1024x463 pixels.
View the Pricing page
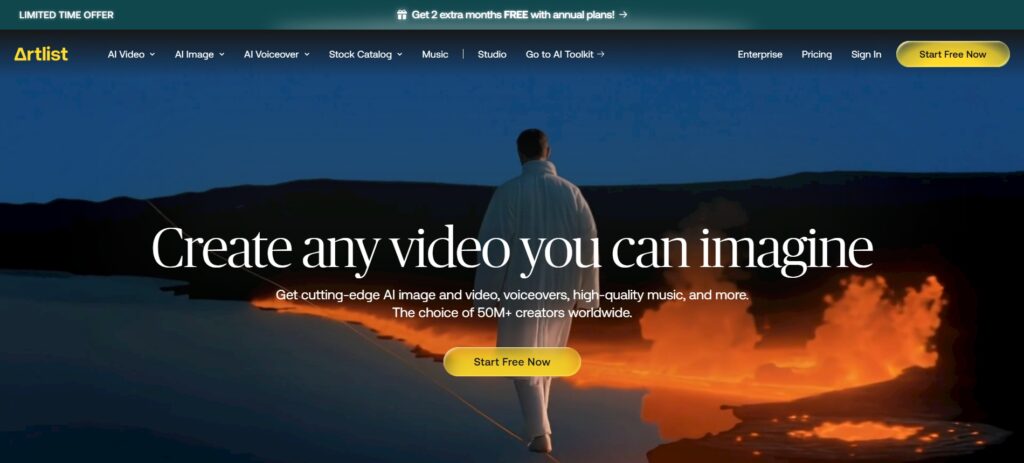click(816, 54)
